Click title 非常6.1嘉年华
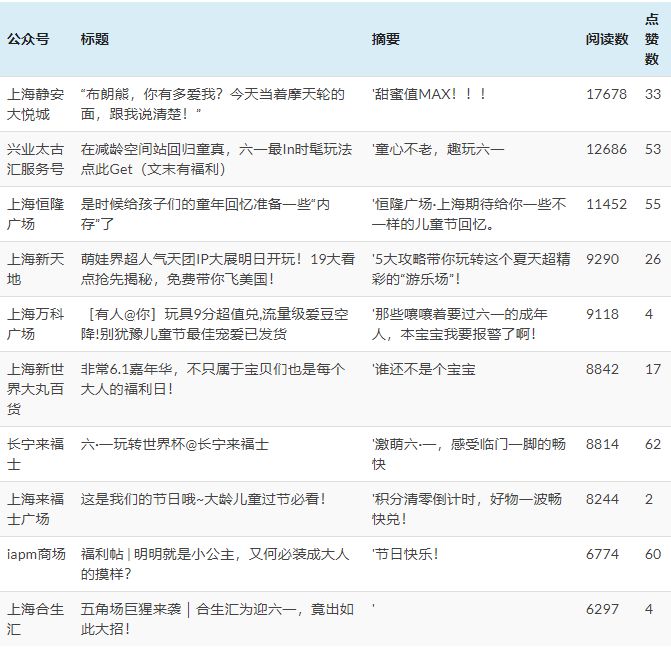 [213, 379]
